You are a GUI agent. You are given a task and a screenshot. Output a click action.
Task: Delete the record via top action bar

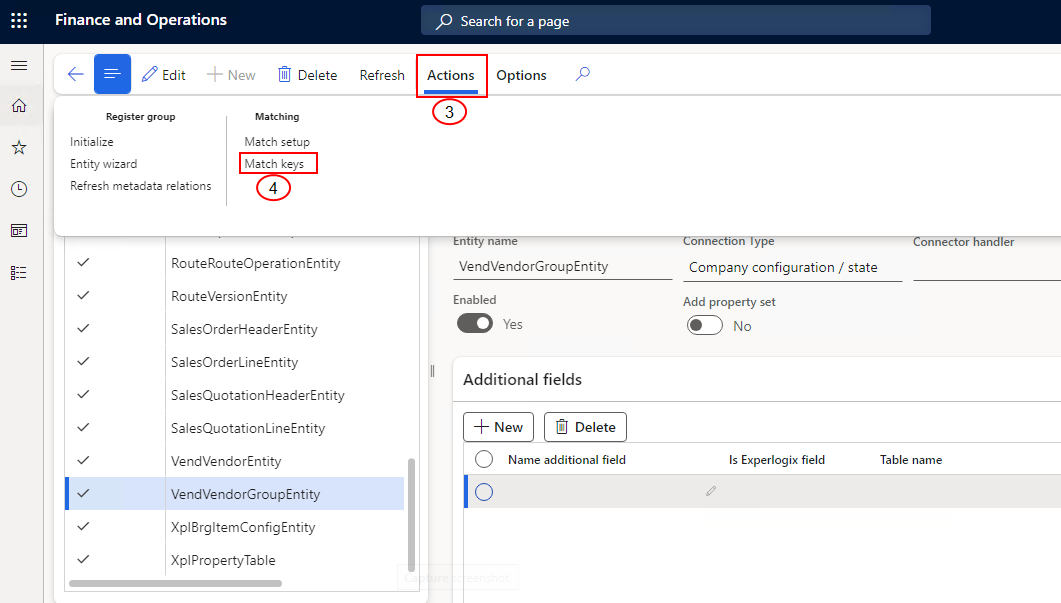[307, 75]
